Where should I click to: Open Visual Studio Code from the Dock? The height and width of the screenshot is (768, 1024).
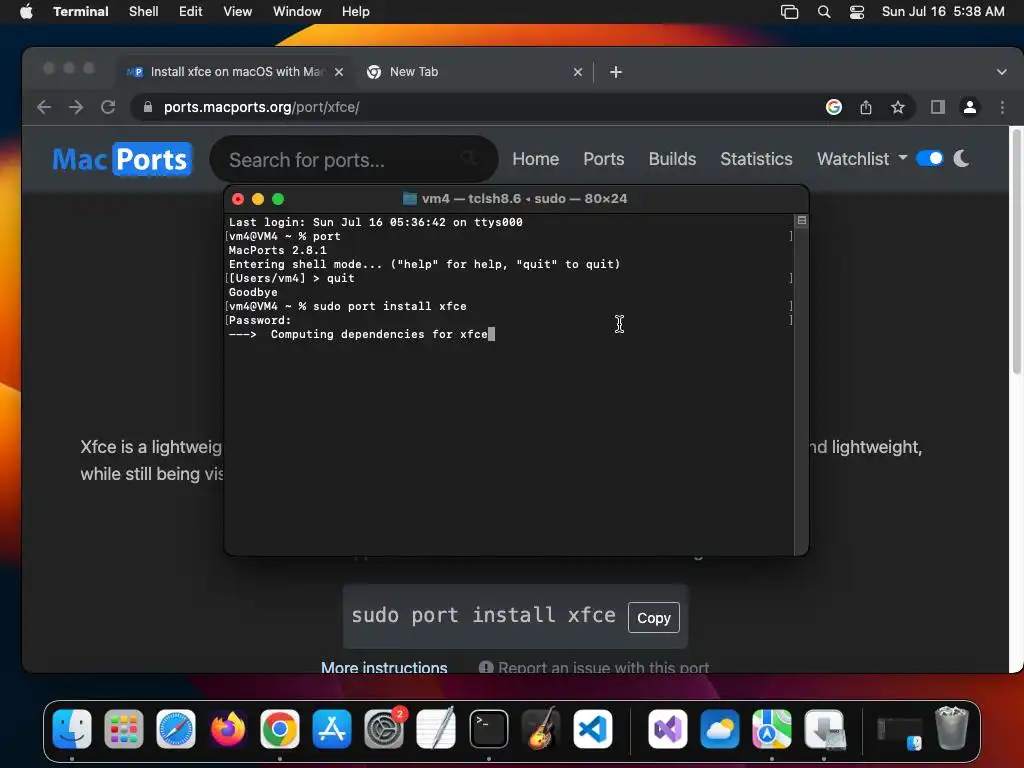(x=593, y=729)
